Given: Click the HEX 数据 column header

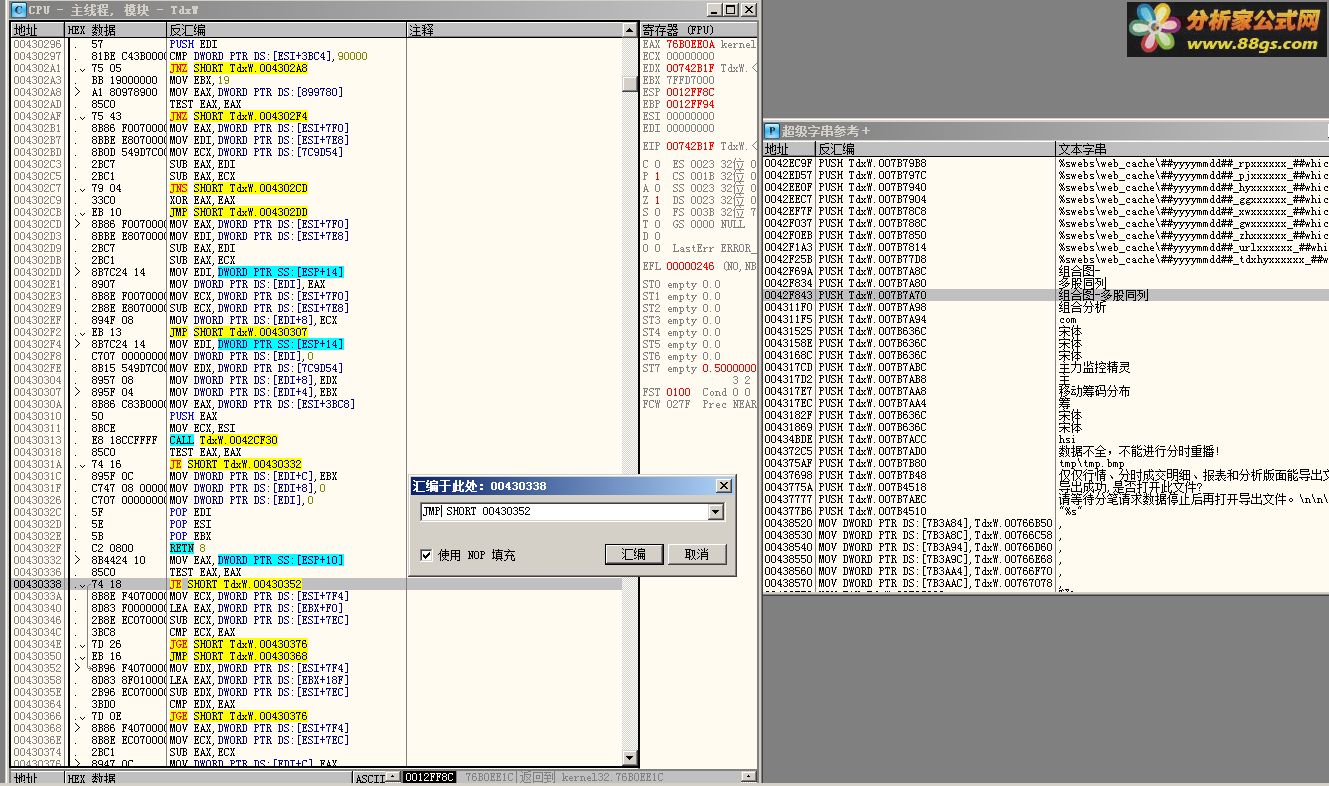Looking at the screenshot, I should [115, 31].
